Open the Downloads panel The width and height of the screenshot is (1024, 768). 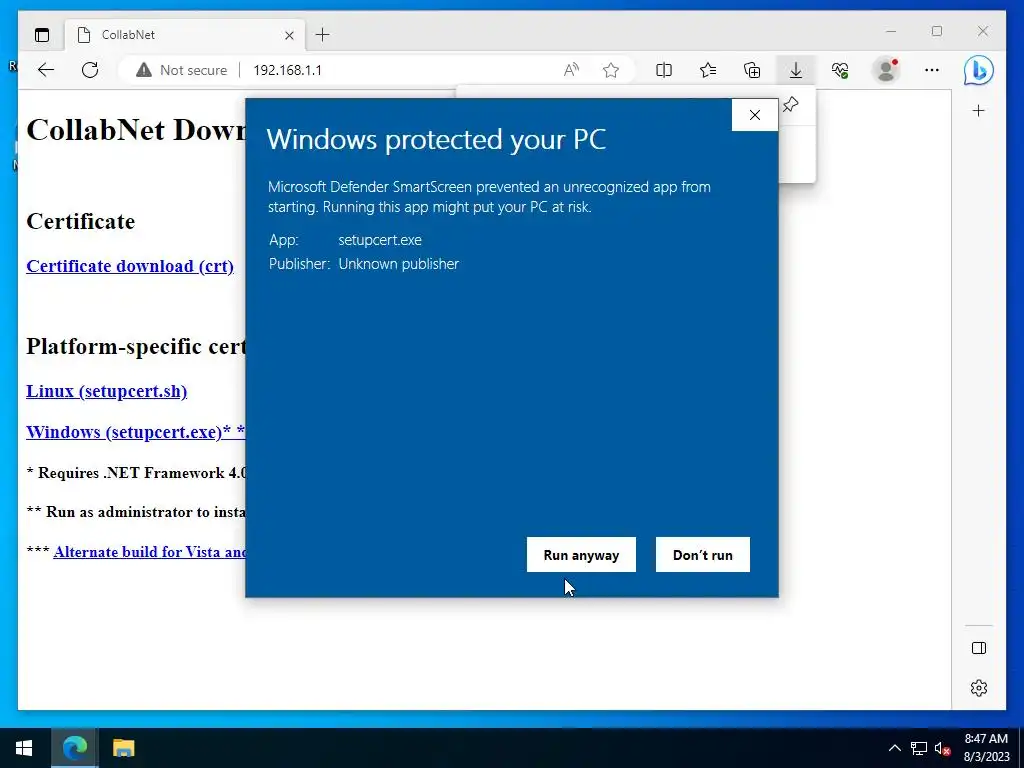(795, 70)
